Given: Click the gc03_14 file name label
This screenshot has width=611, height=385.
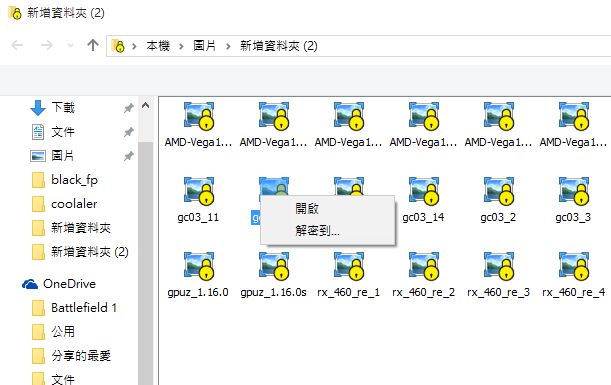Looking at the screenshot, I should (x=423, y=217).
